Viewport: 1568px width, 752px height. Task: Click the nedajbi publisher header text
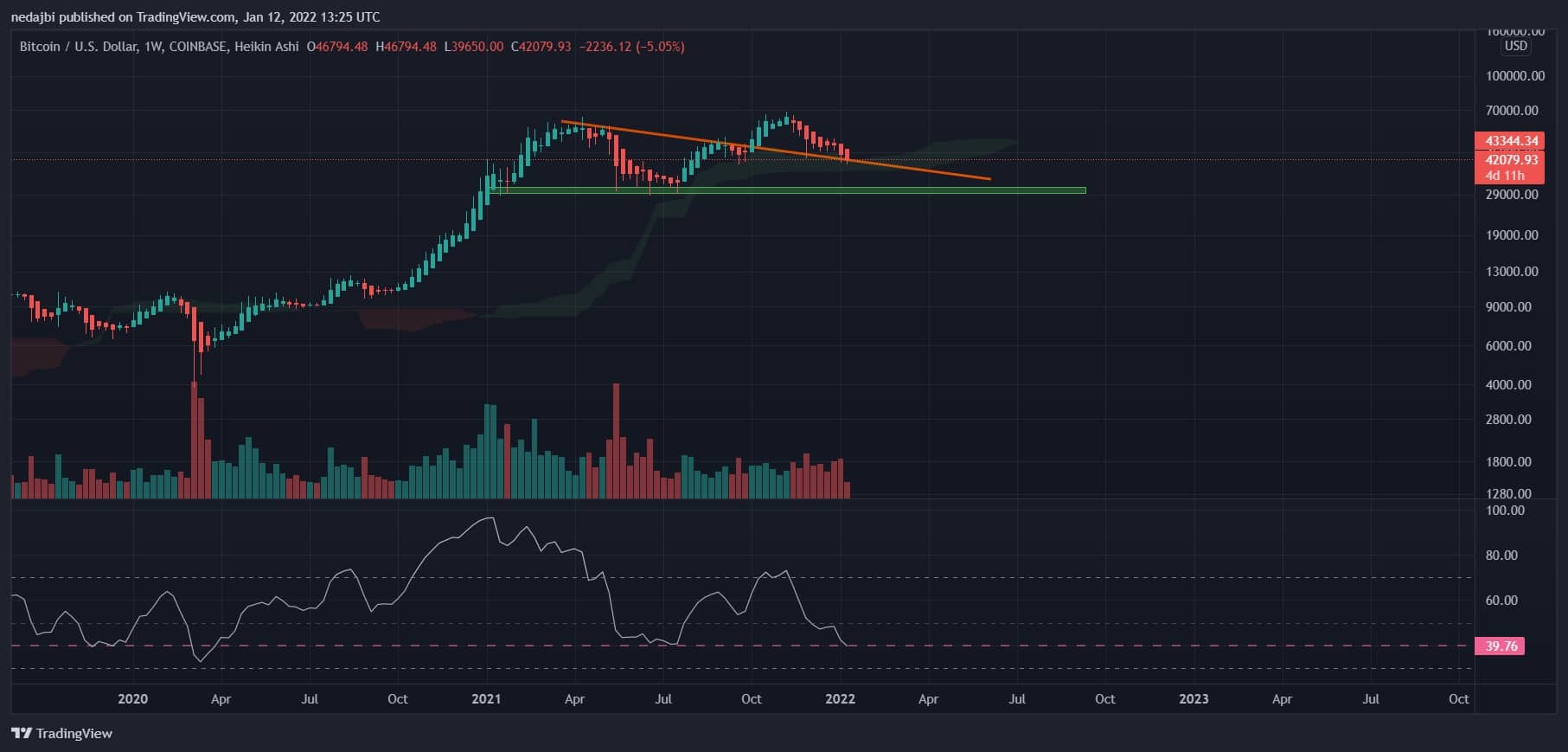(x=195, y=16)
